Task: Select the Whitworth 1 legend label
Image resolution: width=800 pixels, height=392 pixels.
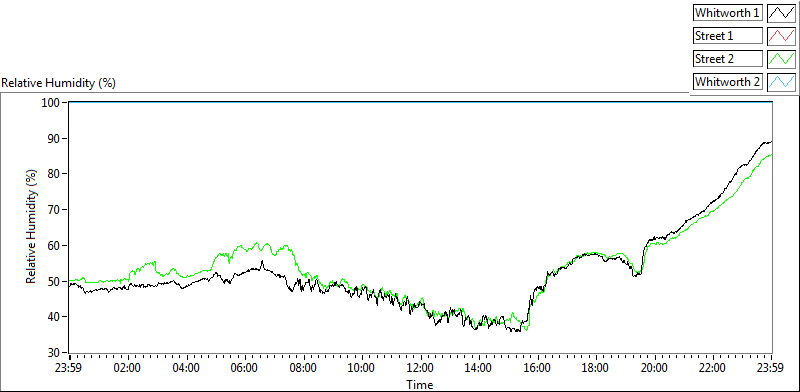Action: [728, 13]
